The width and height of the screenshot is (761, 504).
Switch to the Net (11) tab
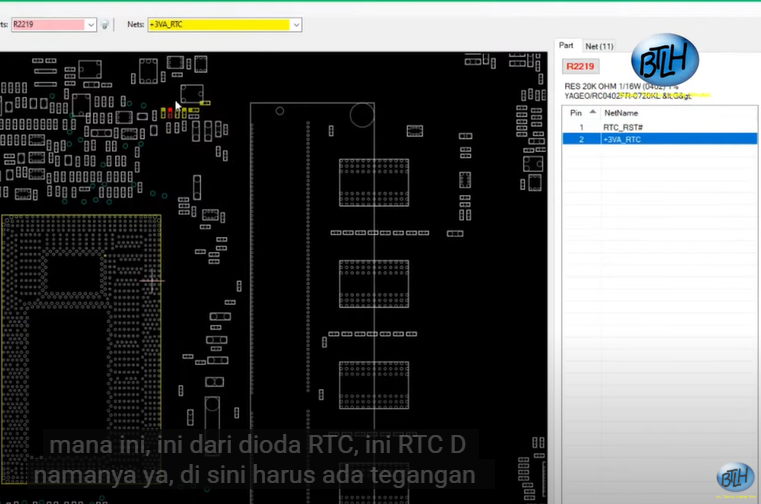click(600, 46)
